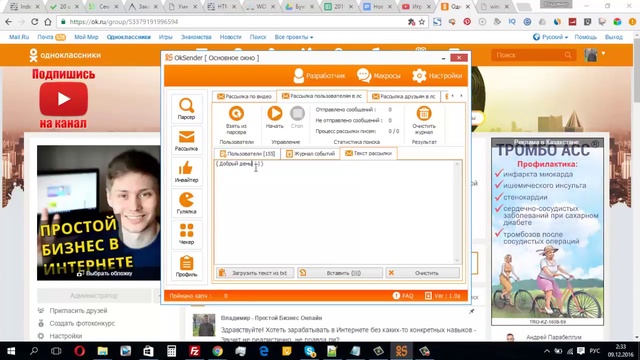
Task: Open the Профиль clipboard section
Action: 187,266
